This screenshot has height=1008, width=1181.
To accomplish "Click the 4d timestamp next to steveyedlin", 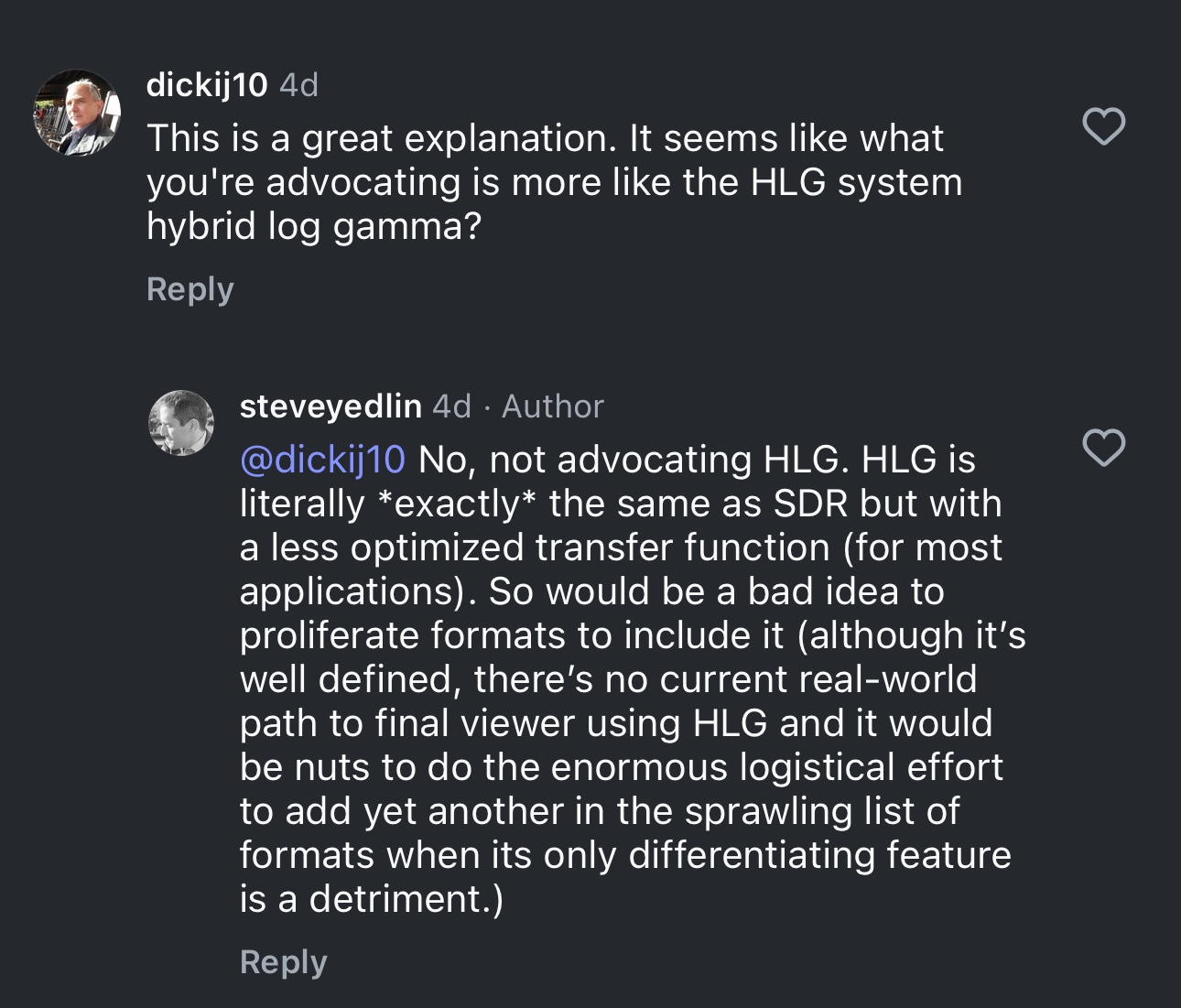I will [x=451, y=406].
